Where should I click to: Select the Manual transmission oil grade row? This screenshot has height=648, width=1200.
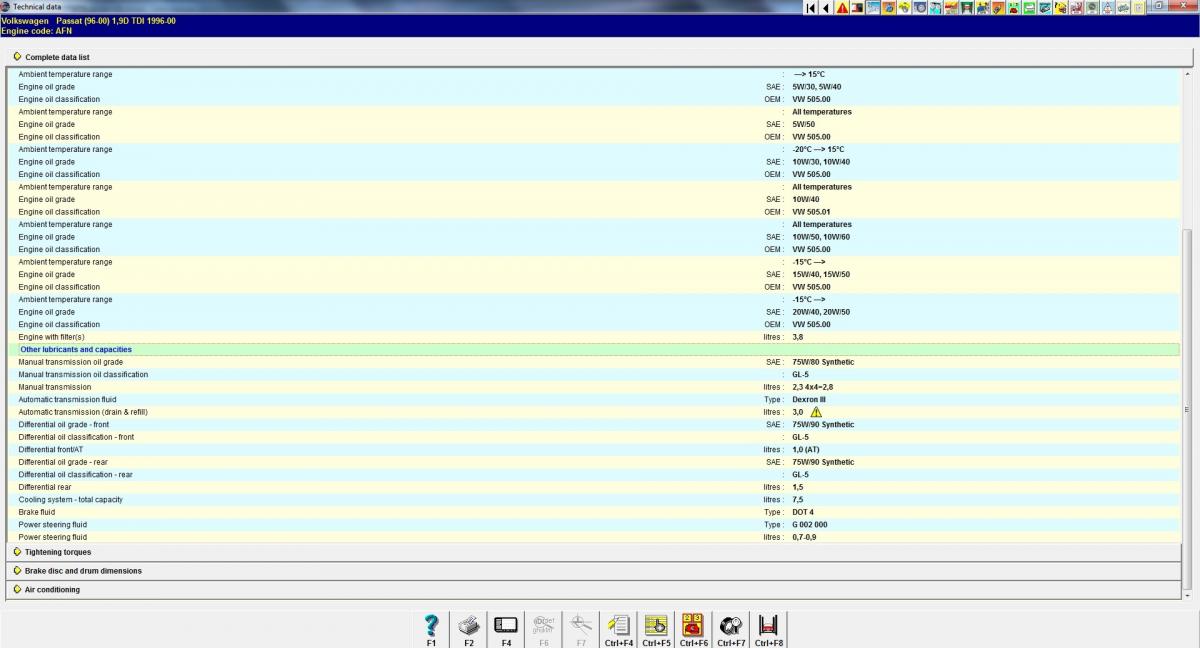(x=593, y=362)
